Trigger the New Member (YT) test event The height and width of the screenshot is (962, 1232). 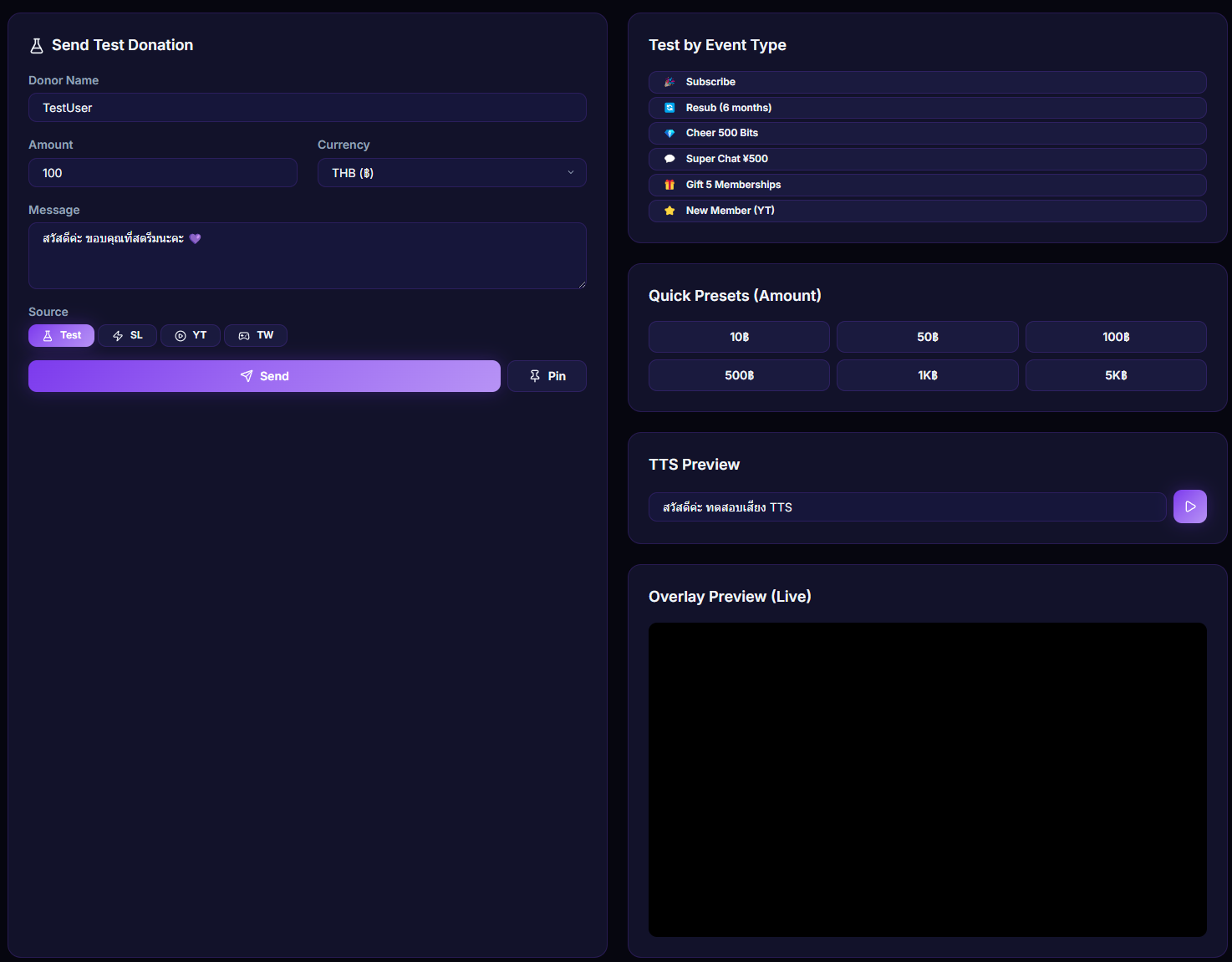tap(928, 211)
